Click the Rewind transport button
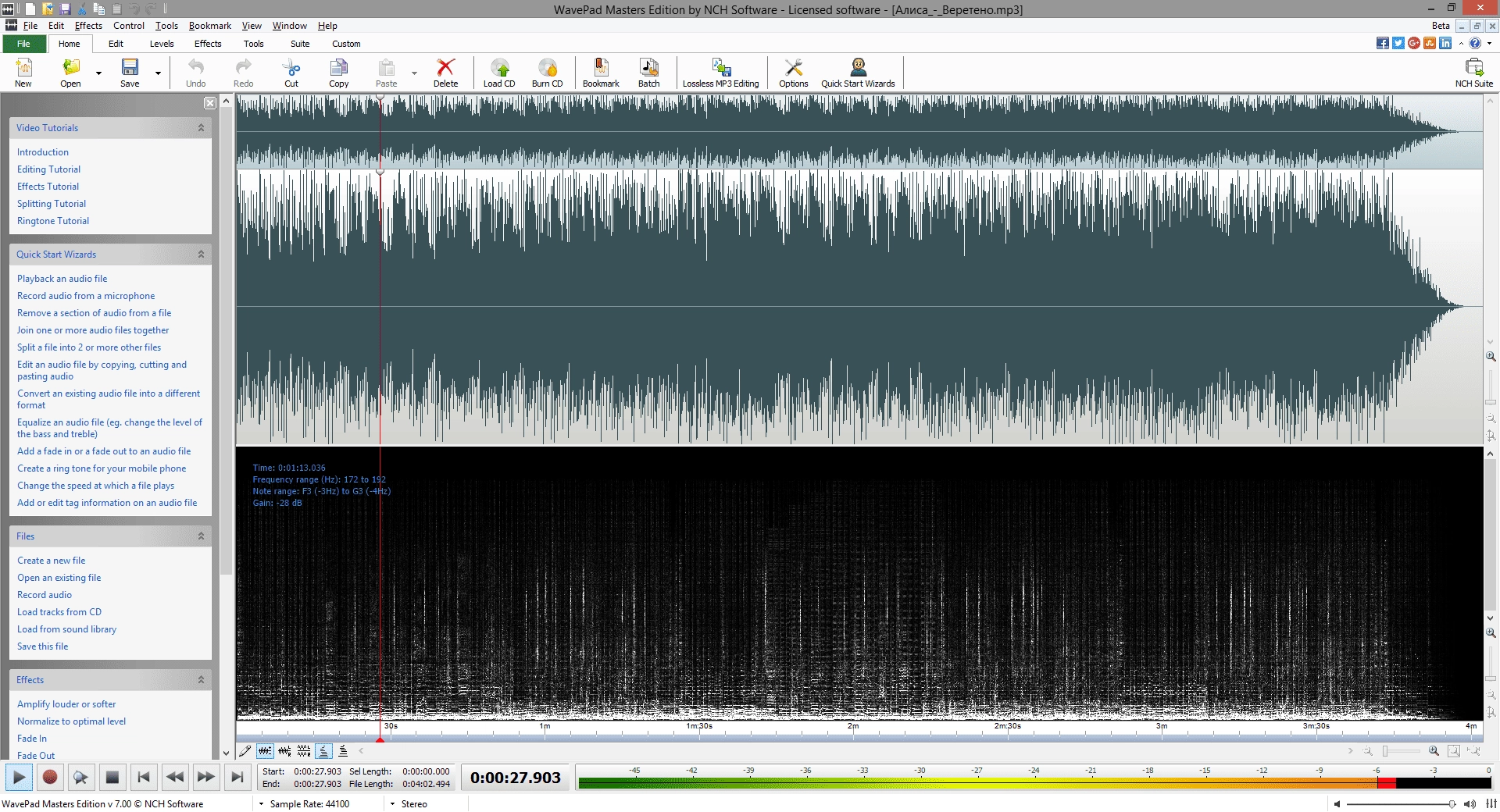This screenshot has height=812, width=1500. [x=175, y=777]
